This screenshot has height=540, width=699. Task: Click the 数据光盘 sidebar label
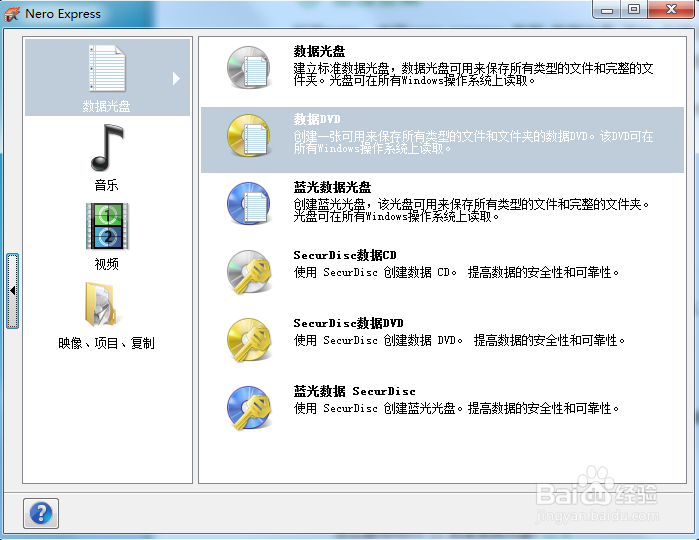[107, 106]
